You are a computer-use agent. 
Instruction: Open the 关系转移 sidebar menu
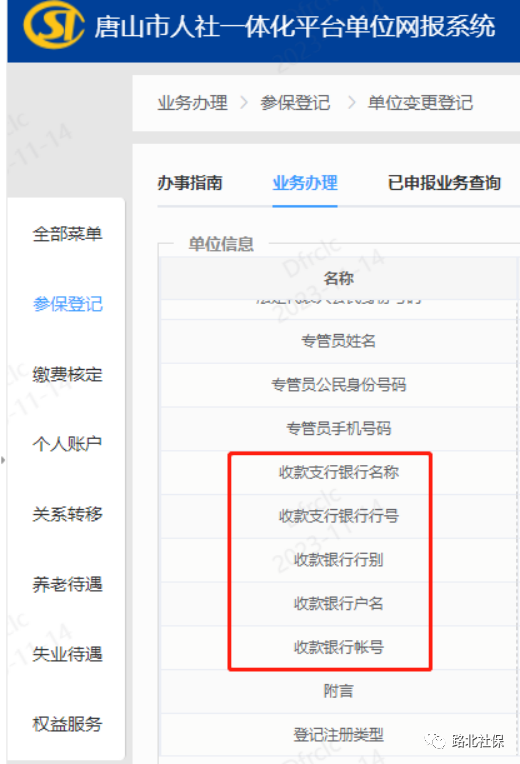click(67, 514)
